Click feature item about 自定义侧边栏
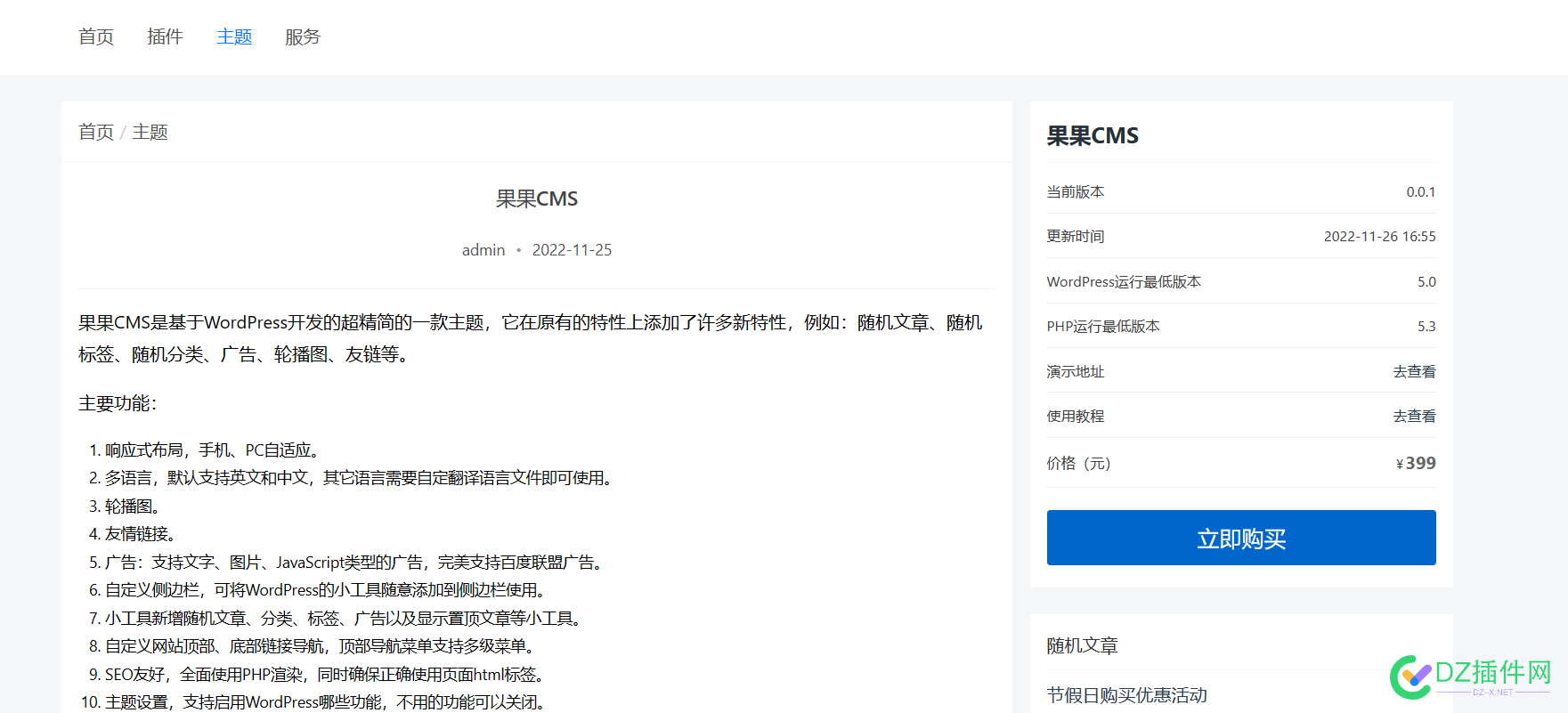The width and height of the screenshot is (1568, 713). coord(325,590)
